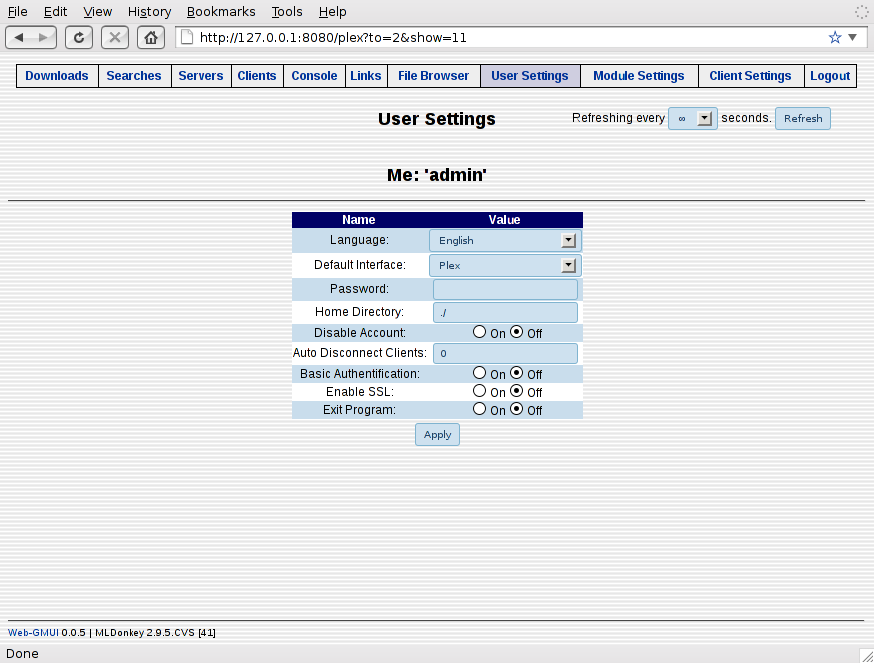Select Disable Account Off radio
874x663 pixels.
(517, 332)
